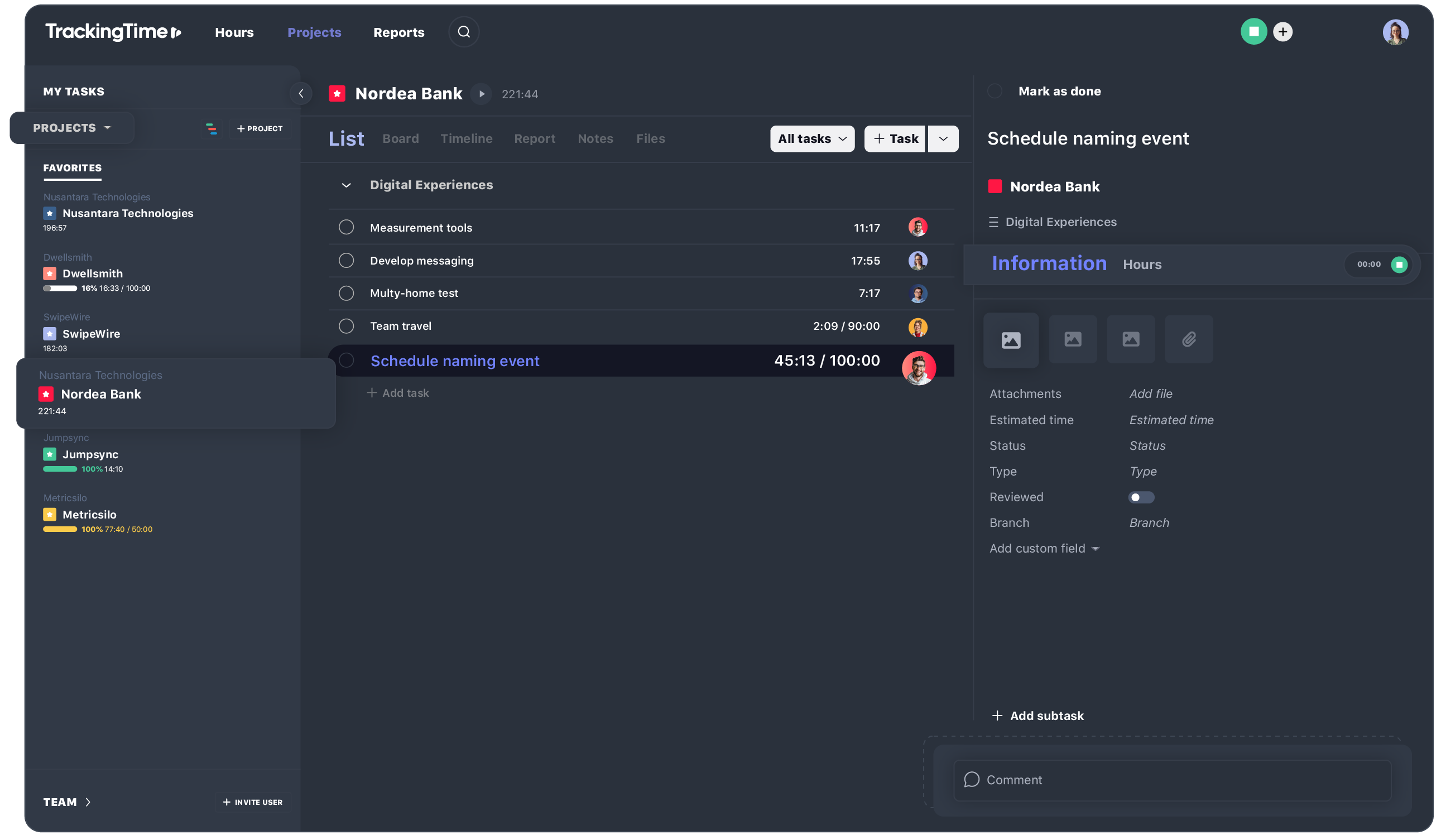The image size is (1441, 840).
Task: Click the active green timer status icon
Action: 1399,264
